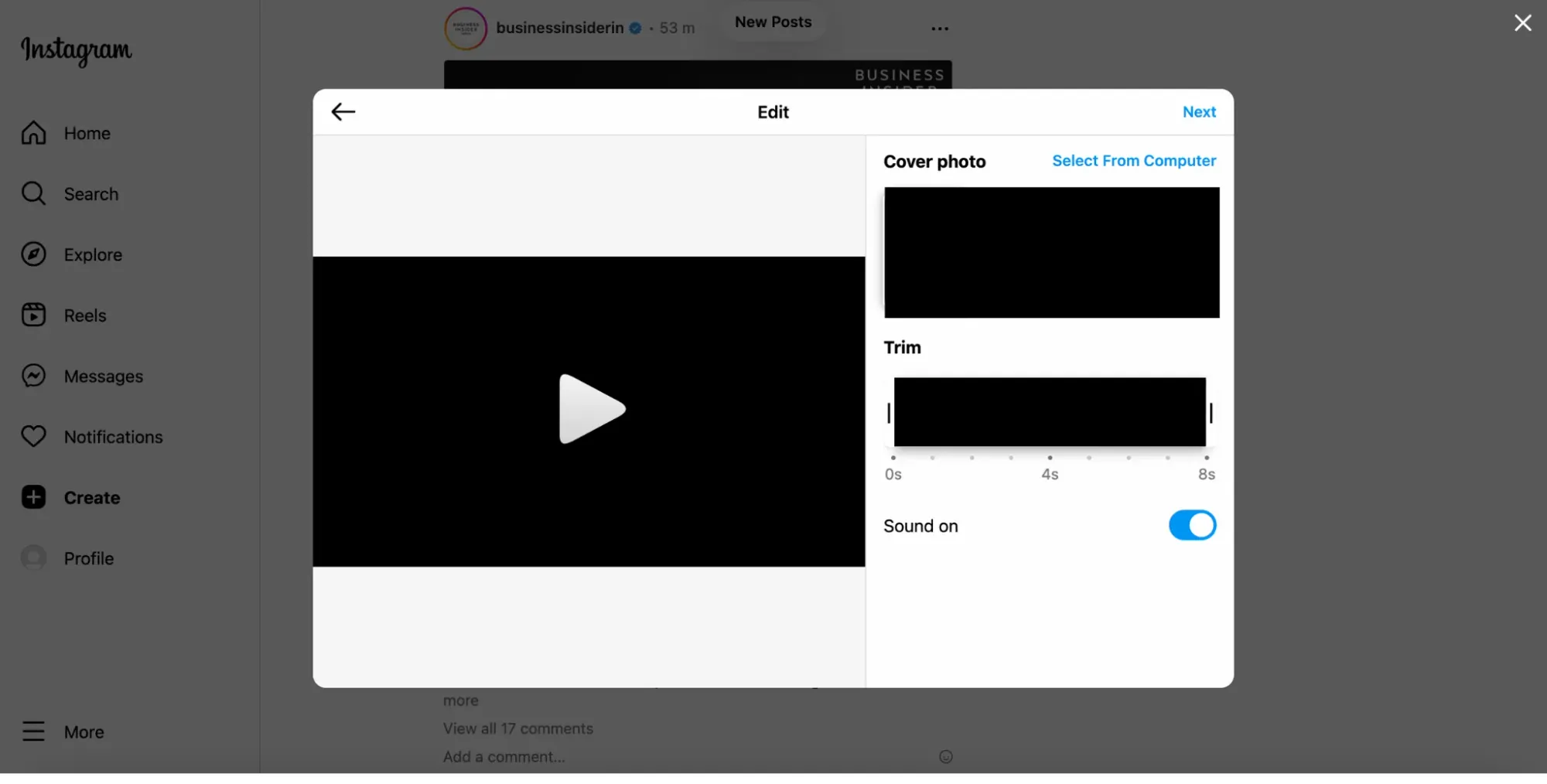Select the cover photo thumbnail

[1051, 252]
